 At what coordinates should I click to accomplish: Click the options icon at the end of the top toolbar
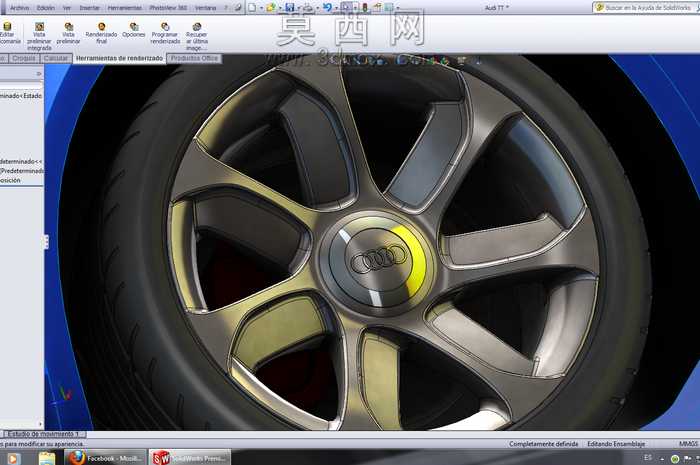coord(389,7)
